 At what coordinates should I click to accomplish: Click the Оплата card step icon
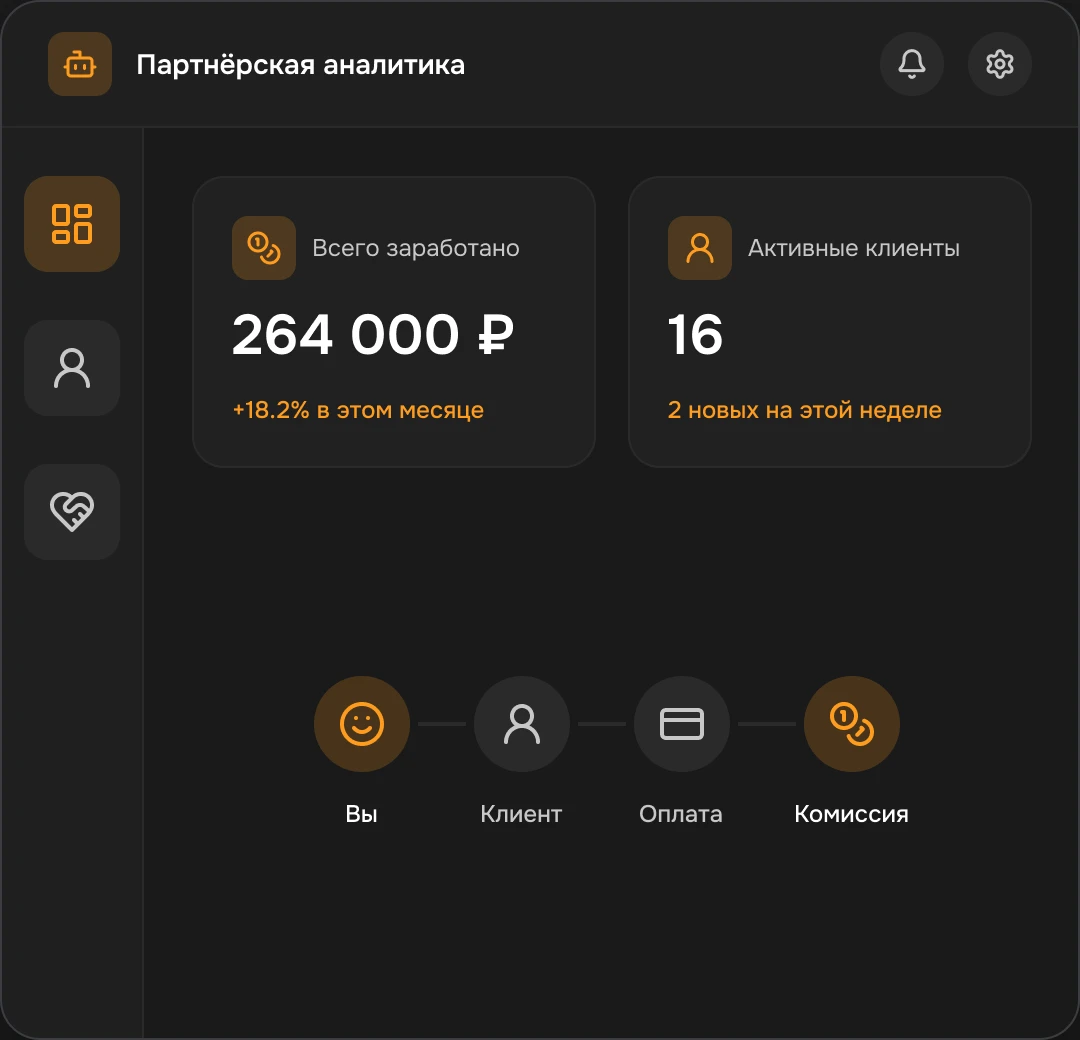point(682,724)
